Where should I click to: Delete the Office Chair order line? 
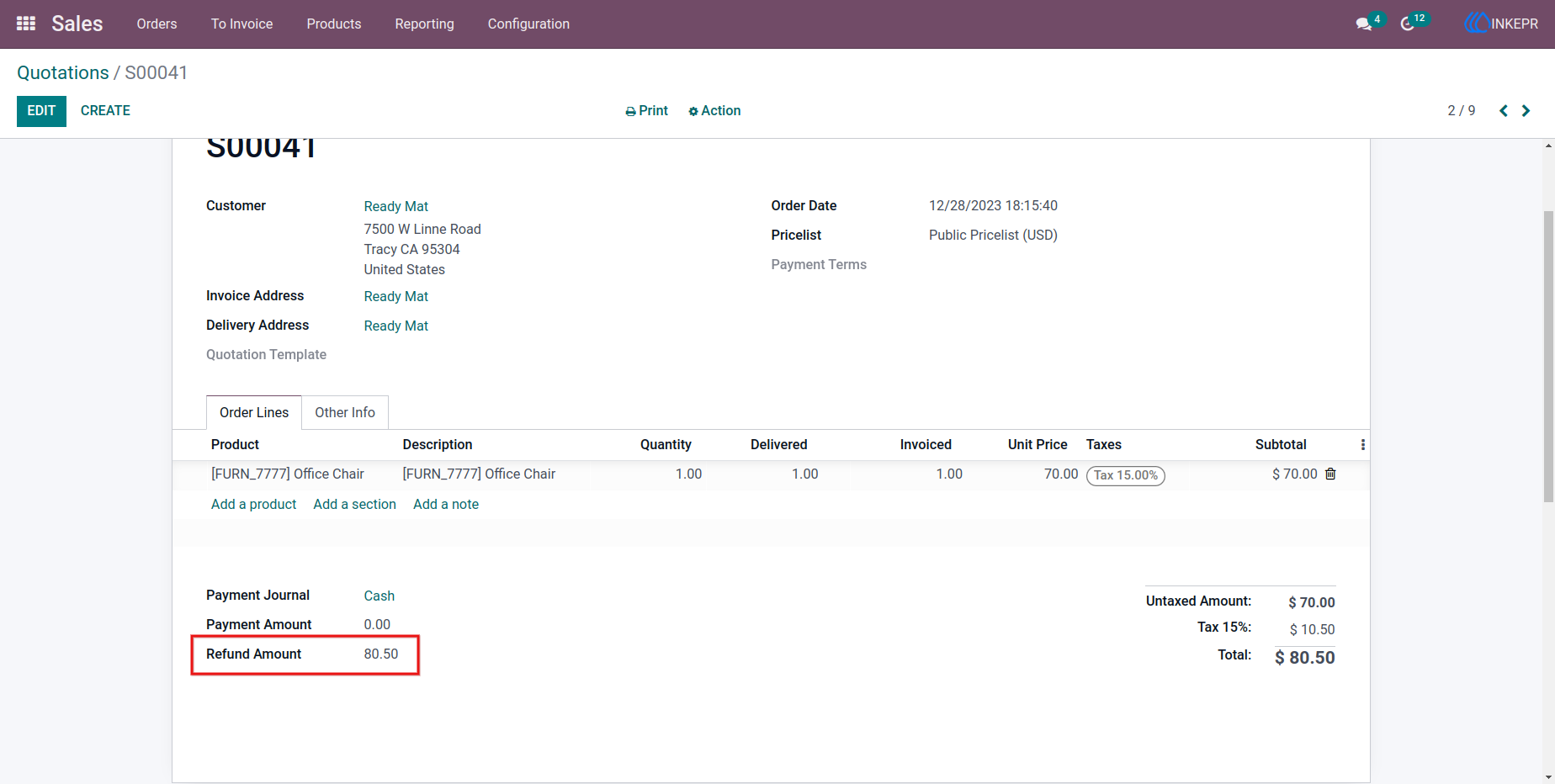tap(1330, 474)
